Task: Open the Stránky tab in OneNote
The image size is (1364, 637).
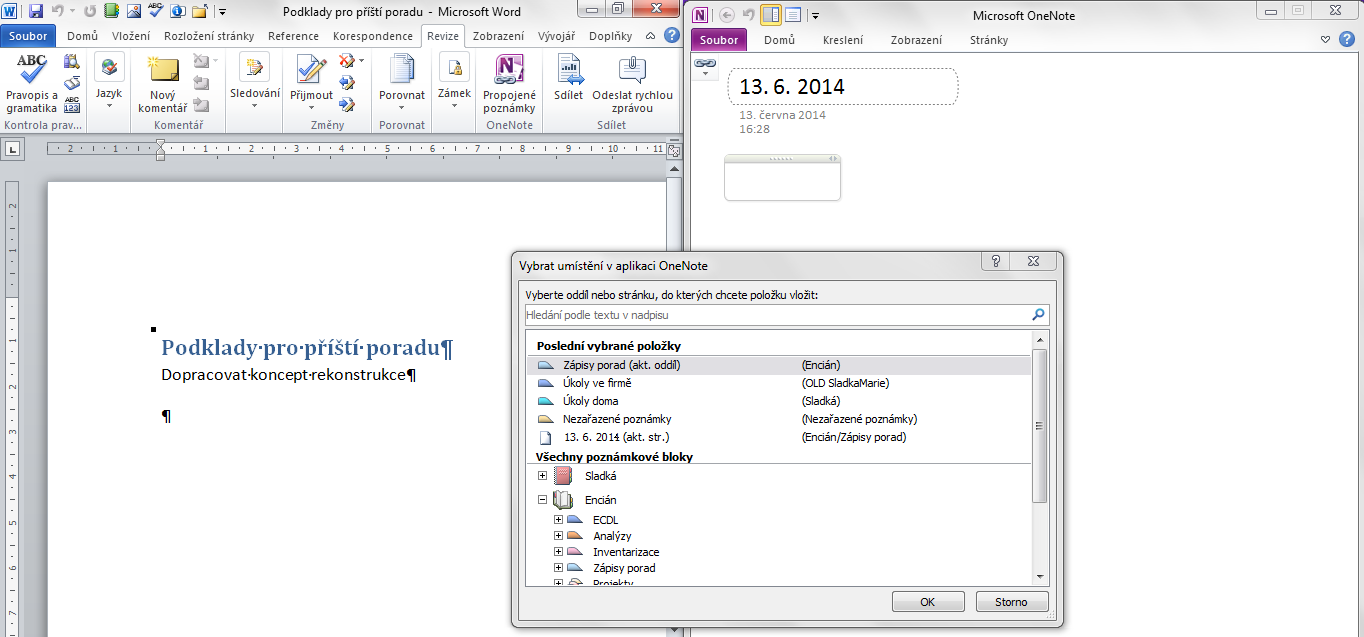Action: click(x=989, y=40)
